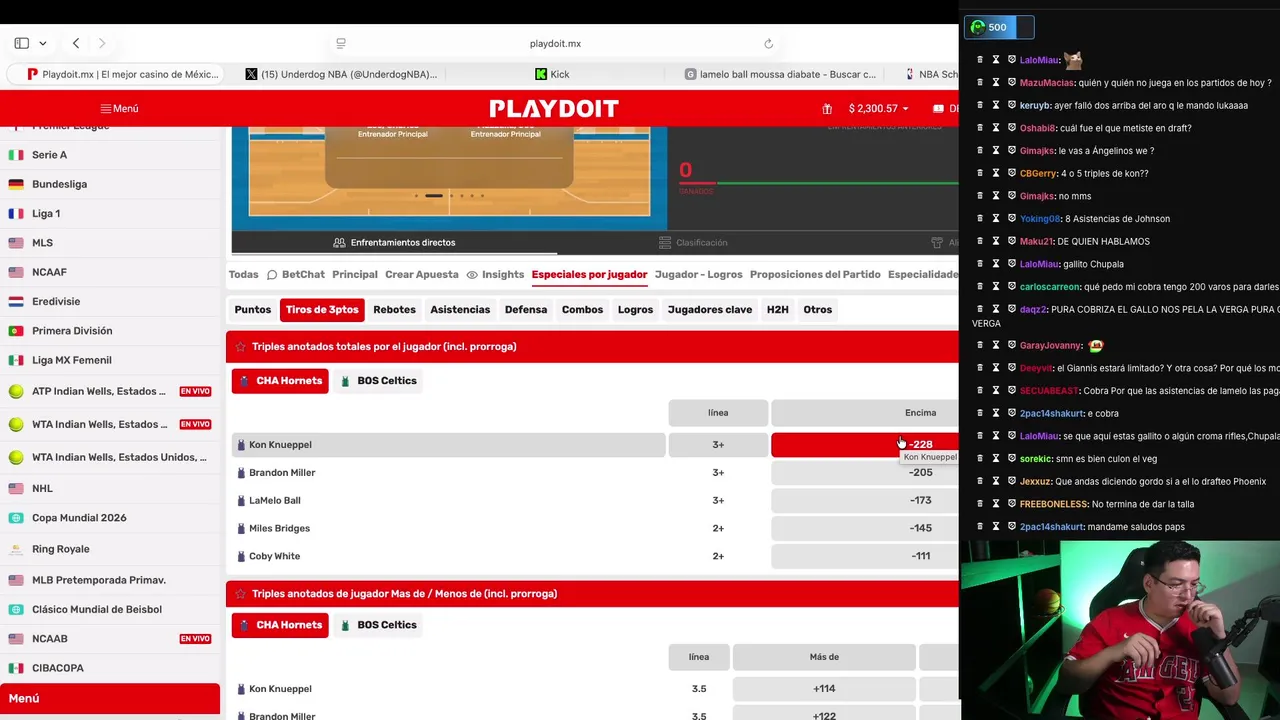This screenshot has width=1280, height=720.
Task: Open Crear Apuesta
Action: coord(421,274)
